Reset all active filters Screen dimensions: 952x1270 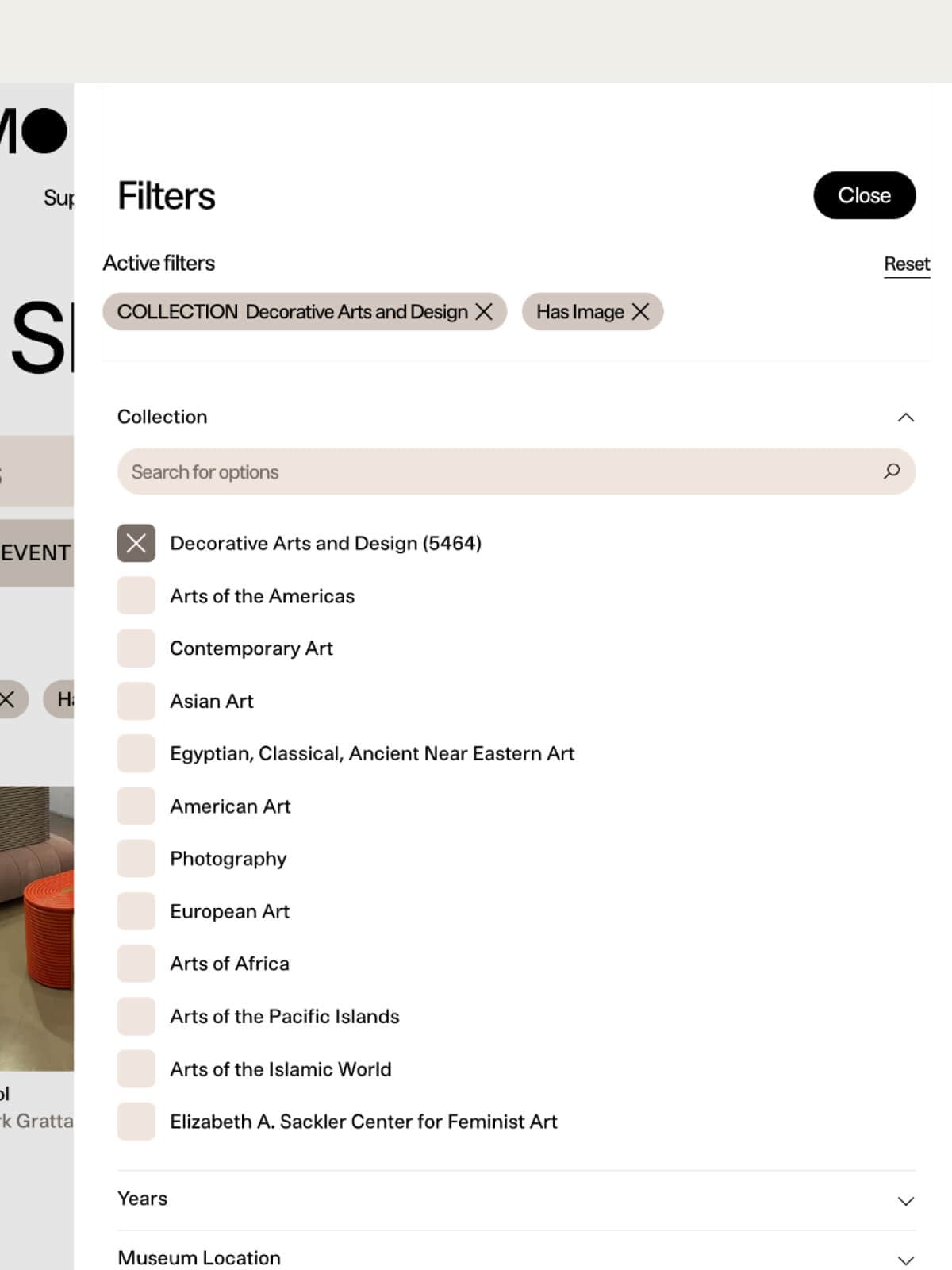[x=907, y=264]
